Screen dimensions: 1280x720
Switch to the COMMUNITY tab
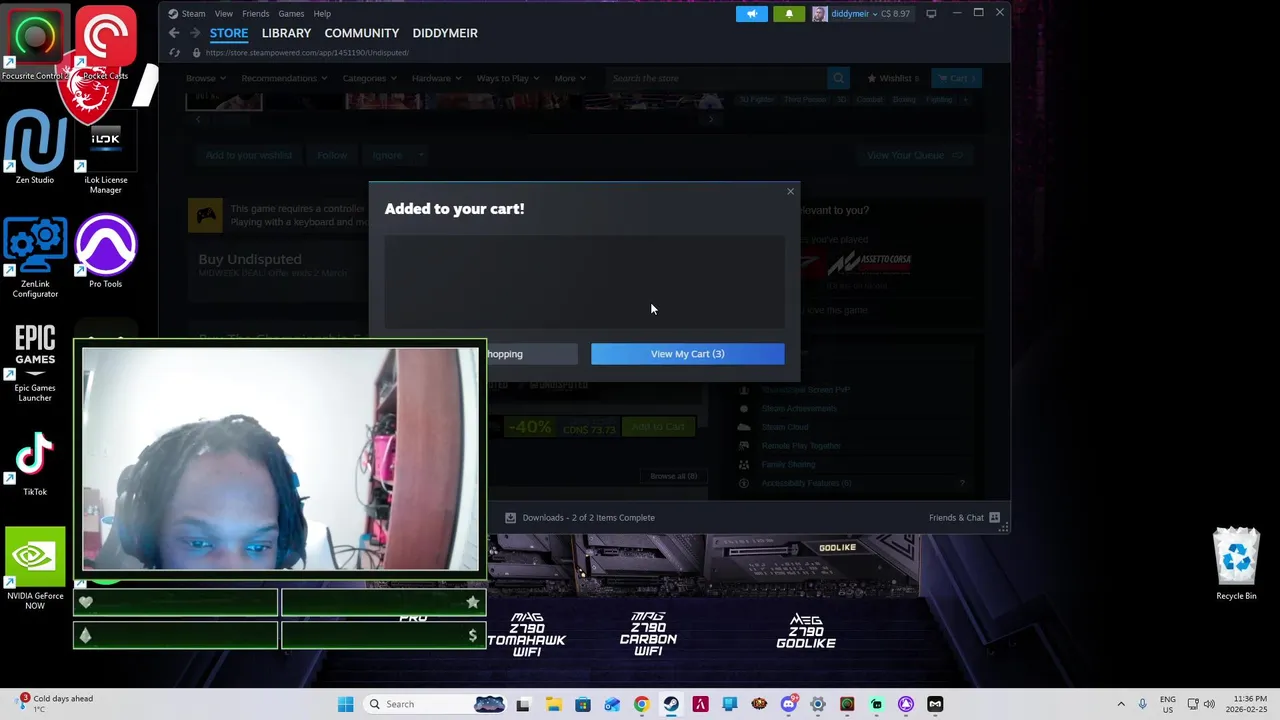pos(362,33)
